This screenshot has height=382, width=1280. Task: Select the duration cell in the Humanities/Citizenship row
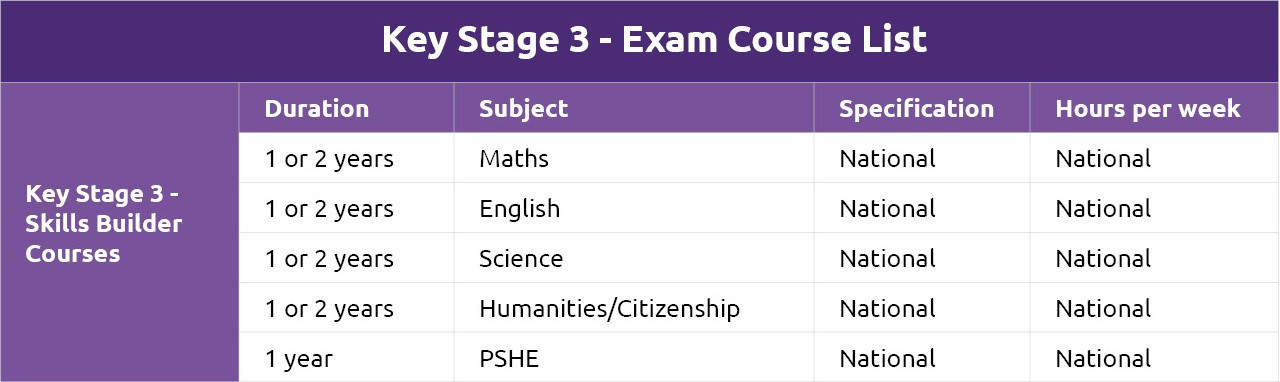click(346, 308)
